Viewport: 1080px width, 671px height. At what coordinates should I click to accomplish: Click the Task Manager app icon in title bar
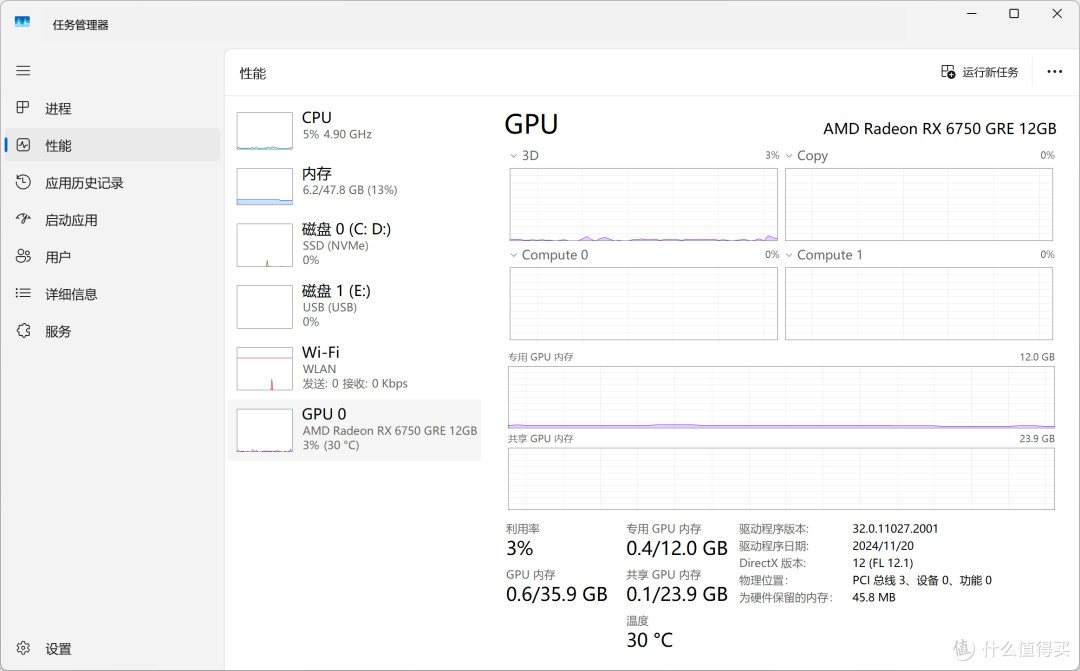click(22, 22)
